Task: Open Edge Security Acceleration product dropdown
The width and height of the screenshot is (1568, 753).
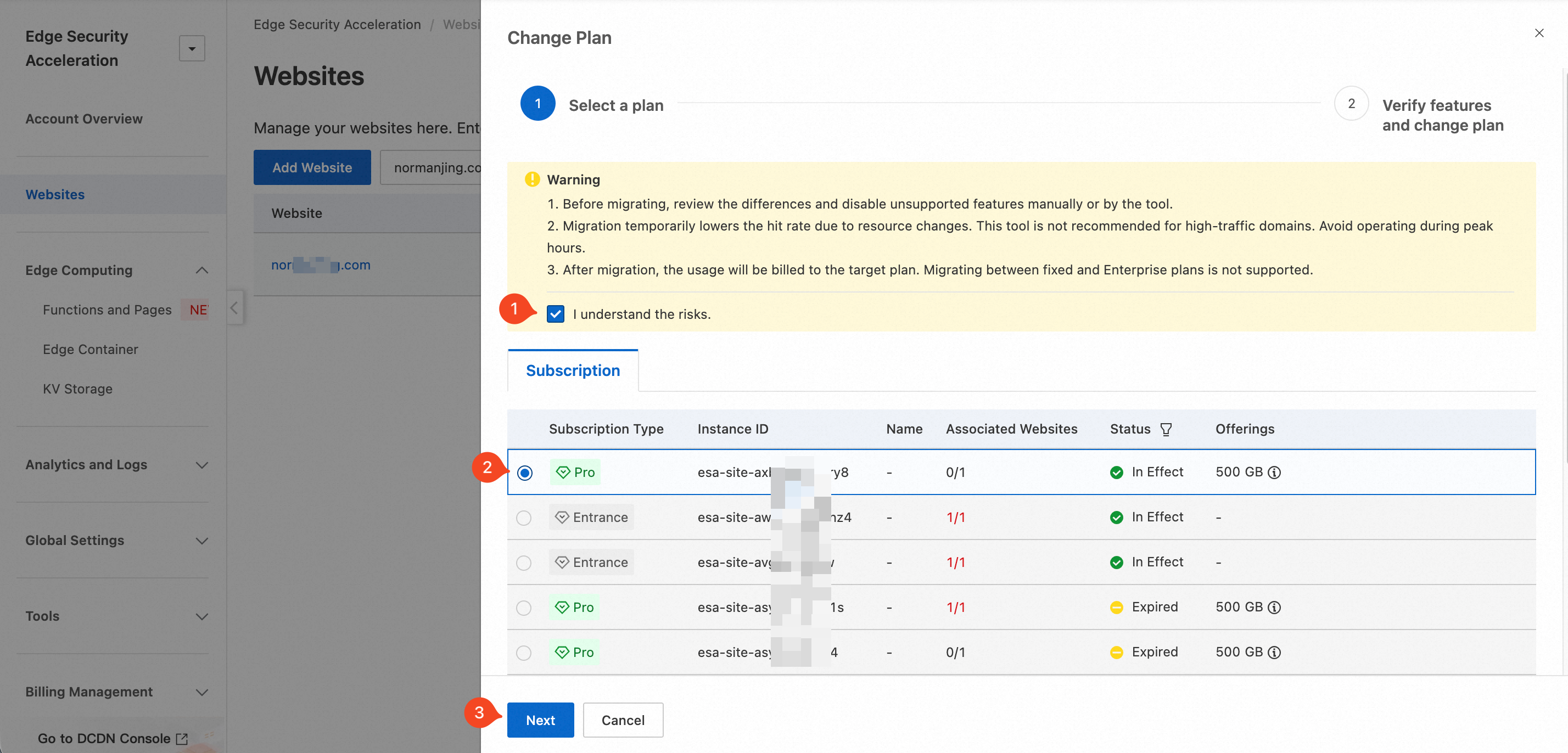Action: point(192,49)
